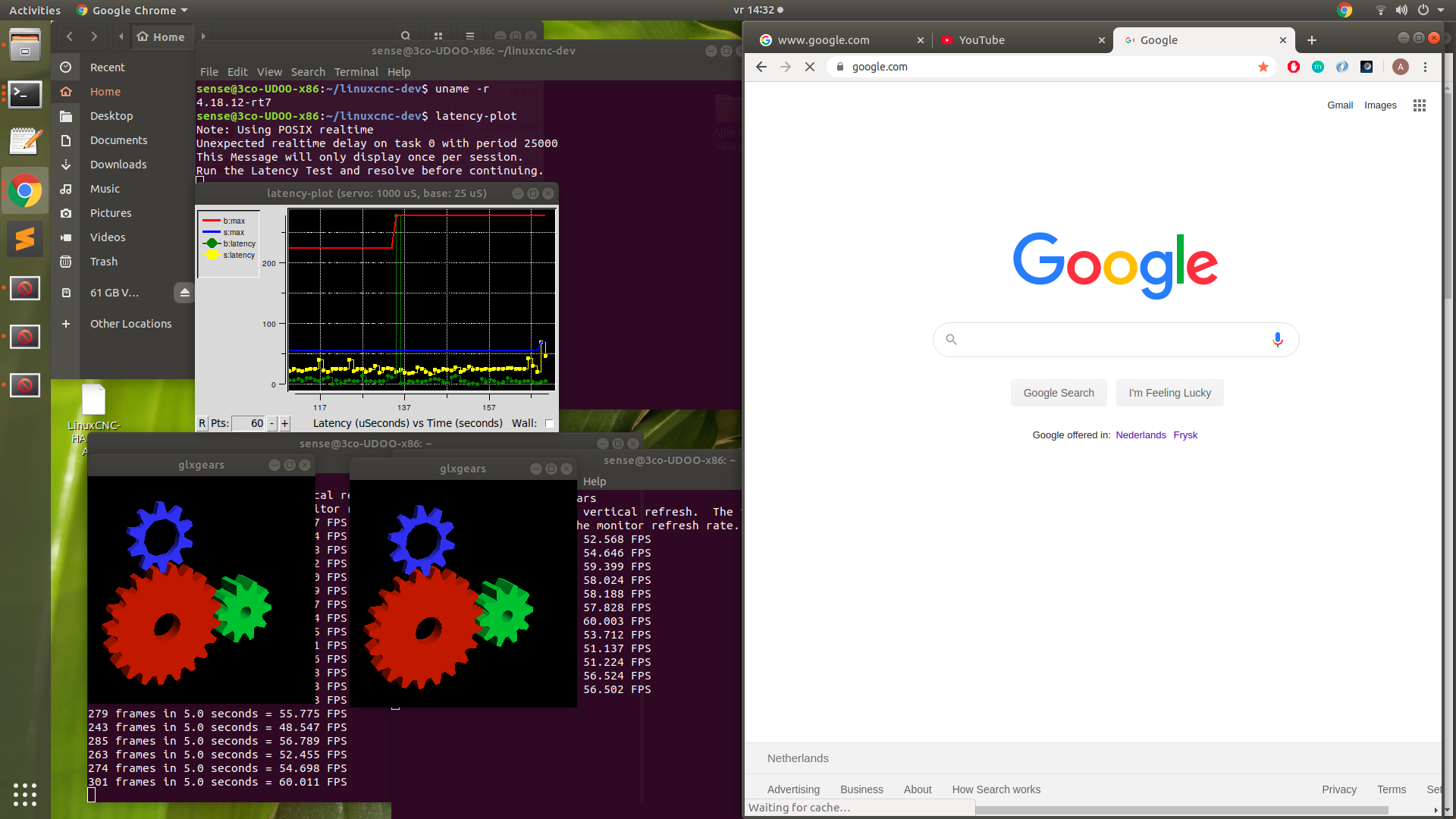Click the How Search works link

[x=996, y=789]
